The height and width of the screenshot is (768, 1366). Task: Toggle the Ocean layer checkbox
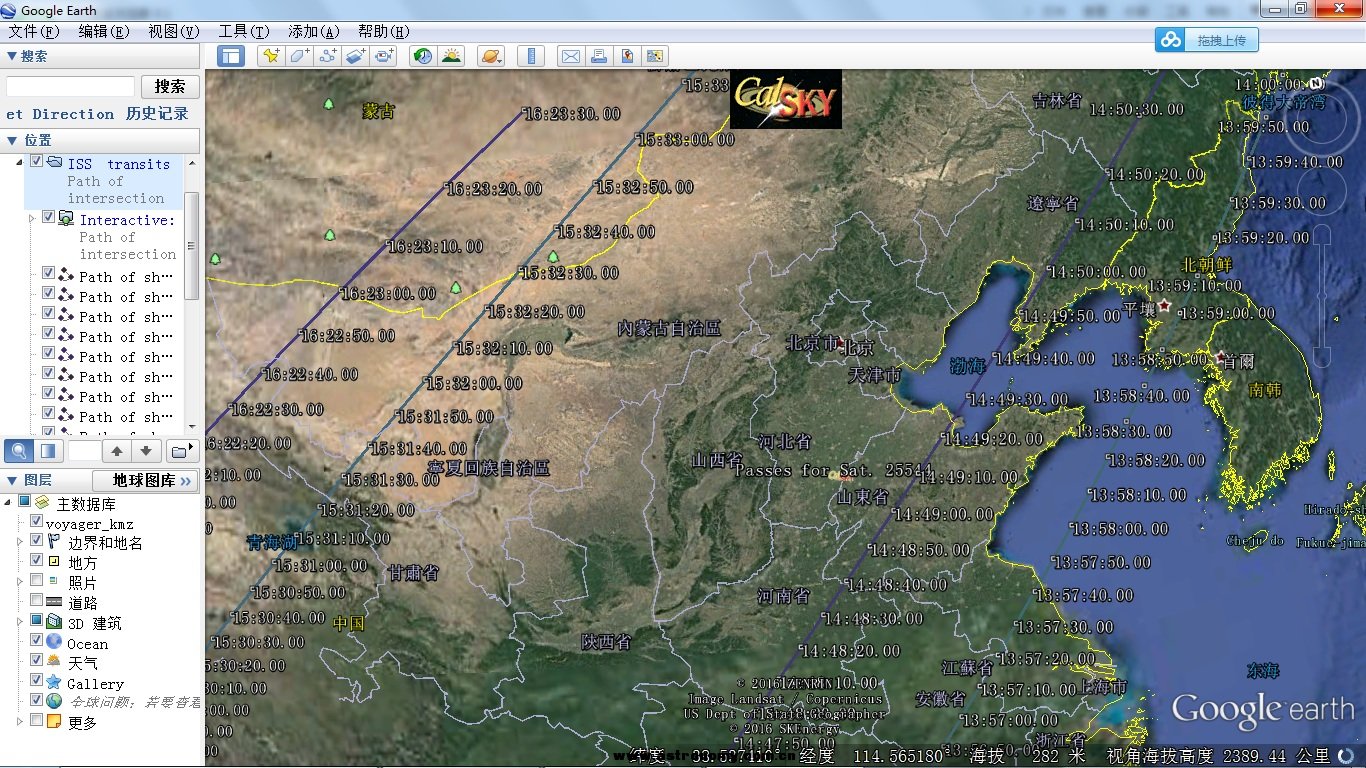point(37,640)
